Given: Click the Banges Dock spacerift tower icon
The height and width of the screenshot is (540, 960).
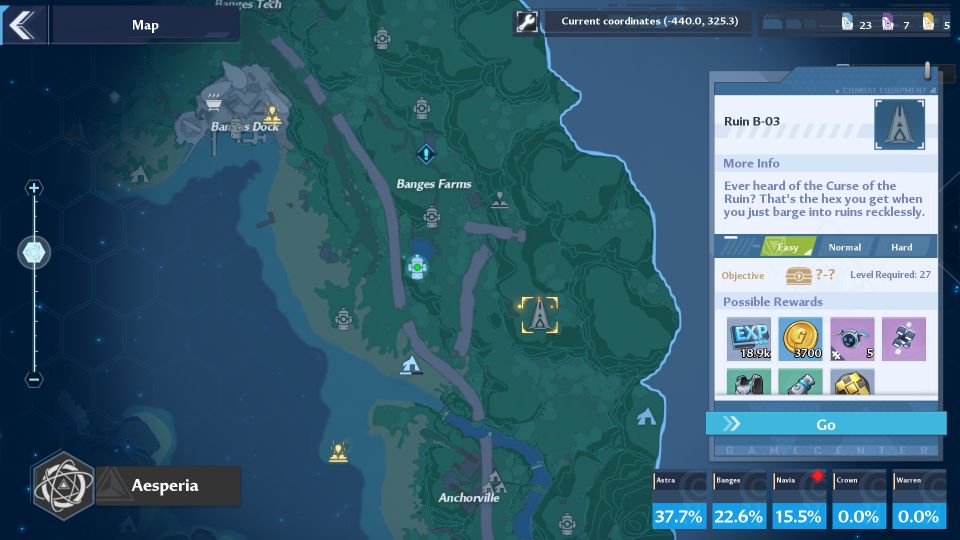Looking at the screenshot, I should [x=271, y=113].
